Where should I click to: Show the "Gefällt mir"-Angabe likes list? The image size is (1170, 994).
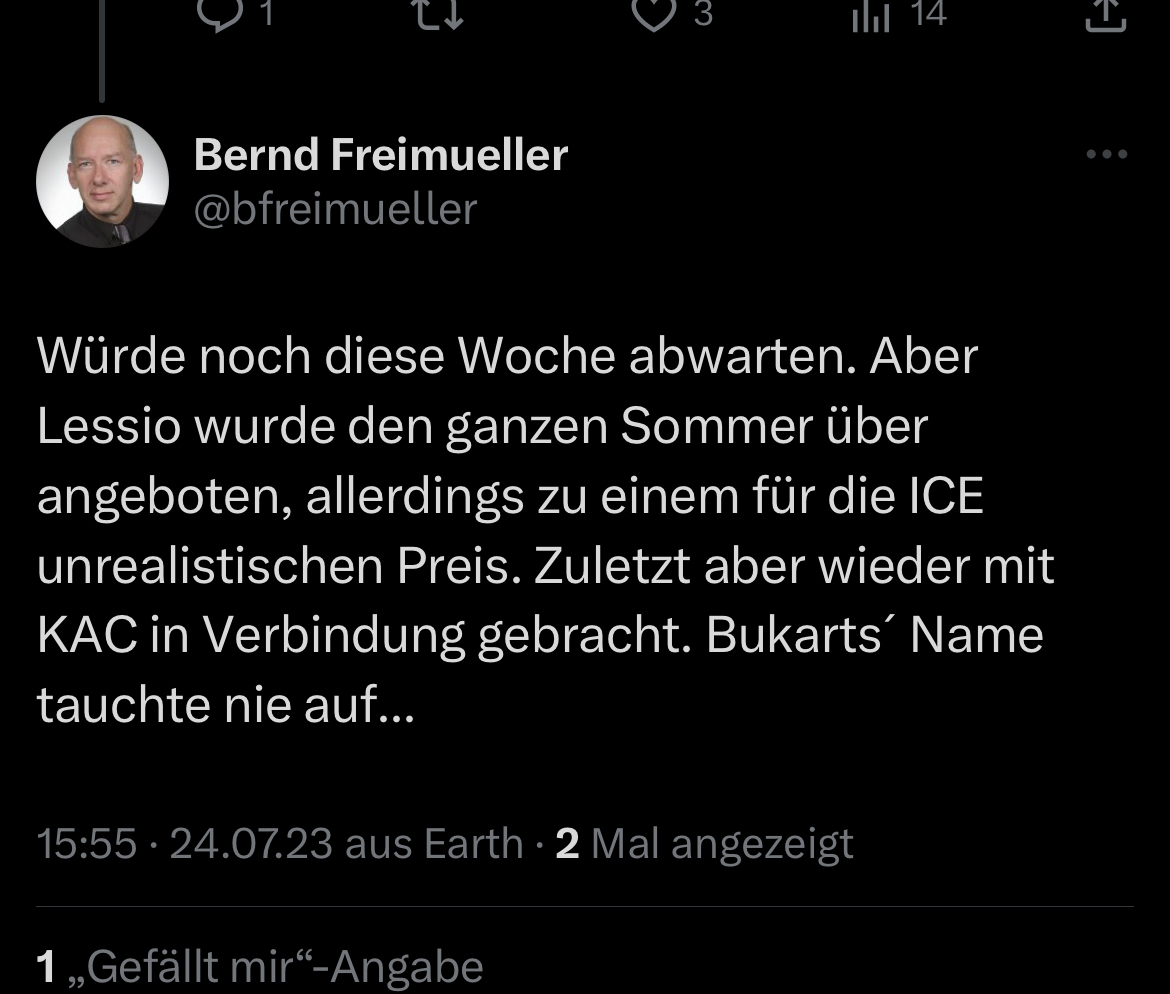click(260, 966)
